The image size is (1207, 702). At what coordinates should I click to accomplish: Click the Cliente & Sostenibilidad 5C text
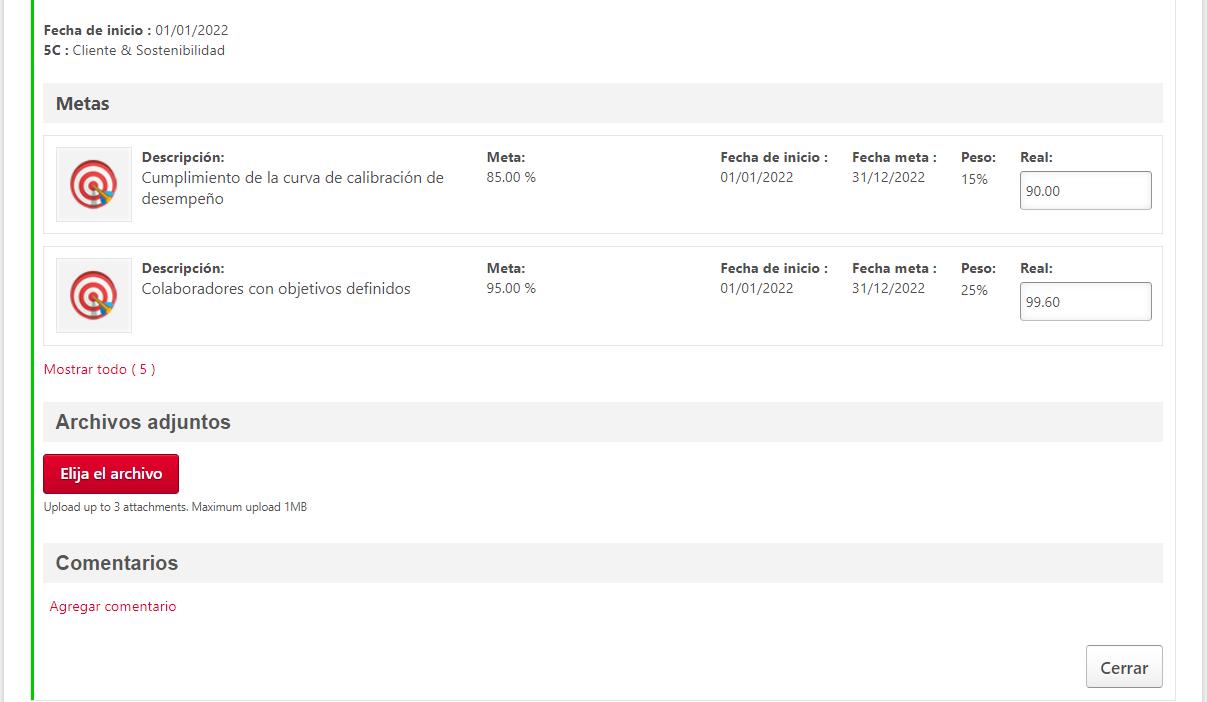(x=148, y=50)
